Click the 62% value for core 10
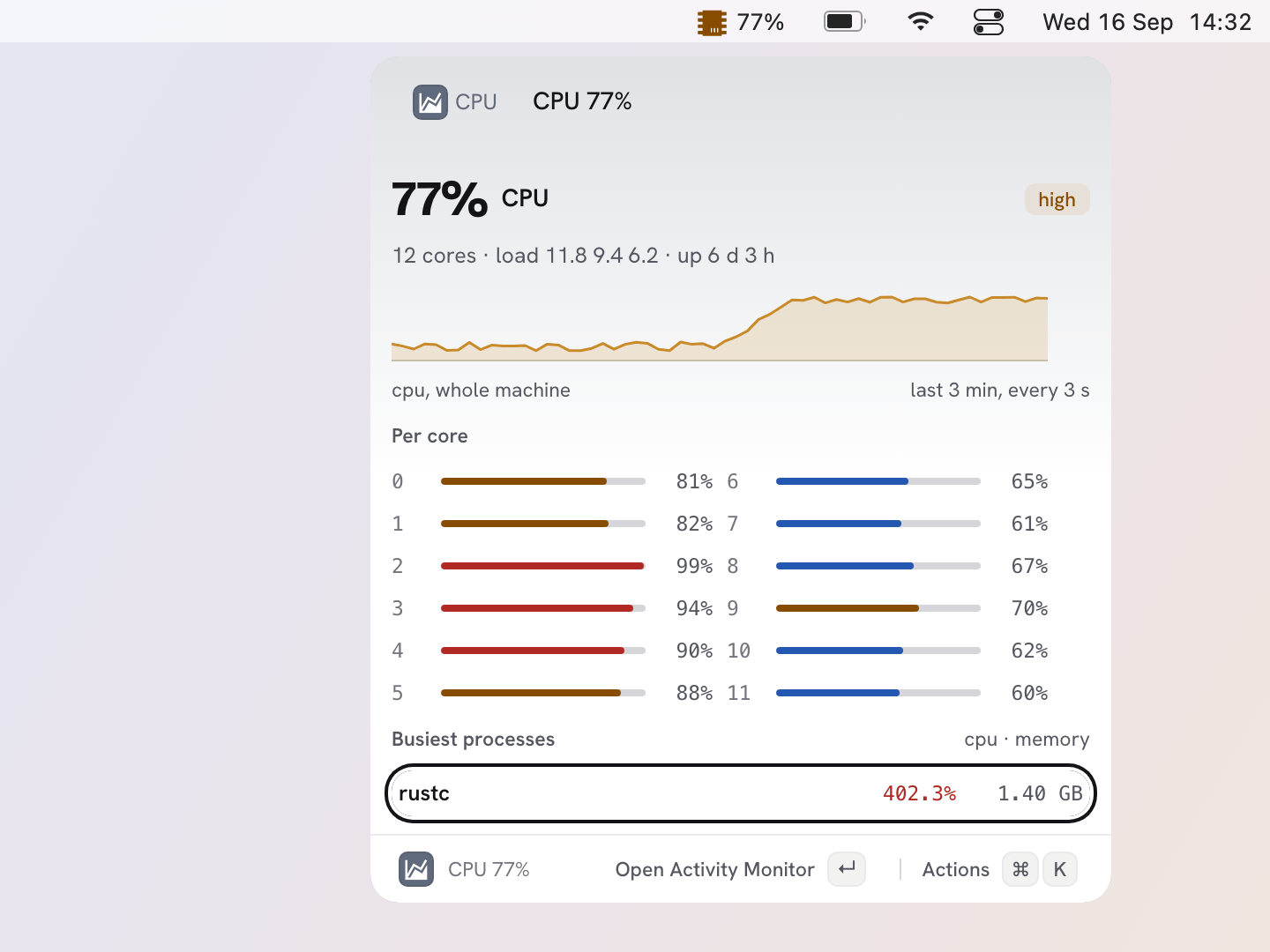The image size is (1270, 952). click(x=1029, y=651)
